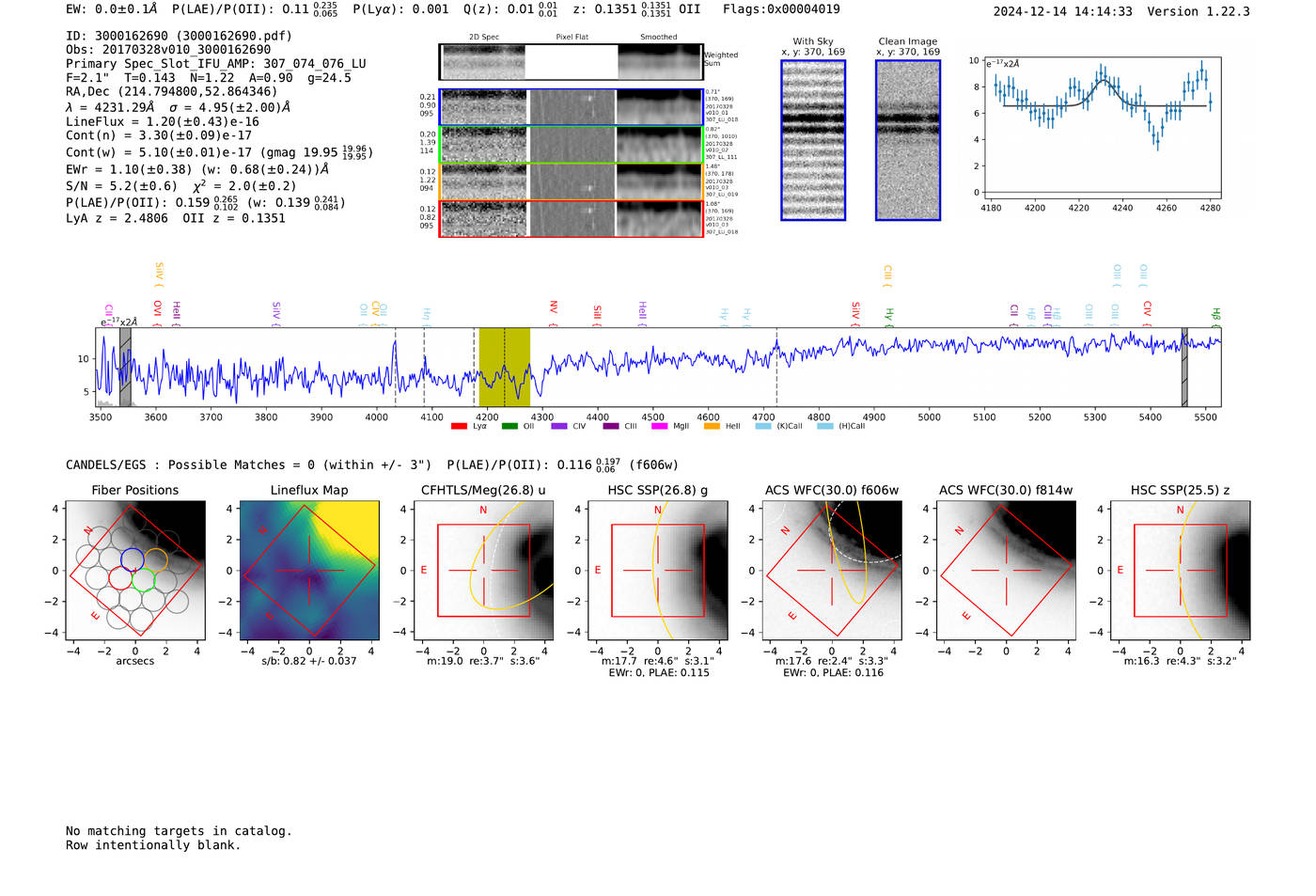Click the With Sky image panel

pos(813,140)
